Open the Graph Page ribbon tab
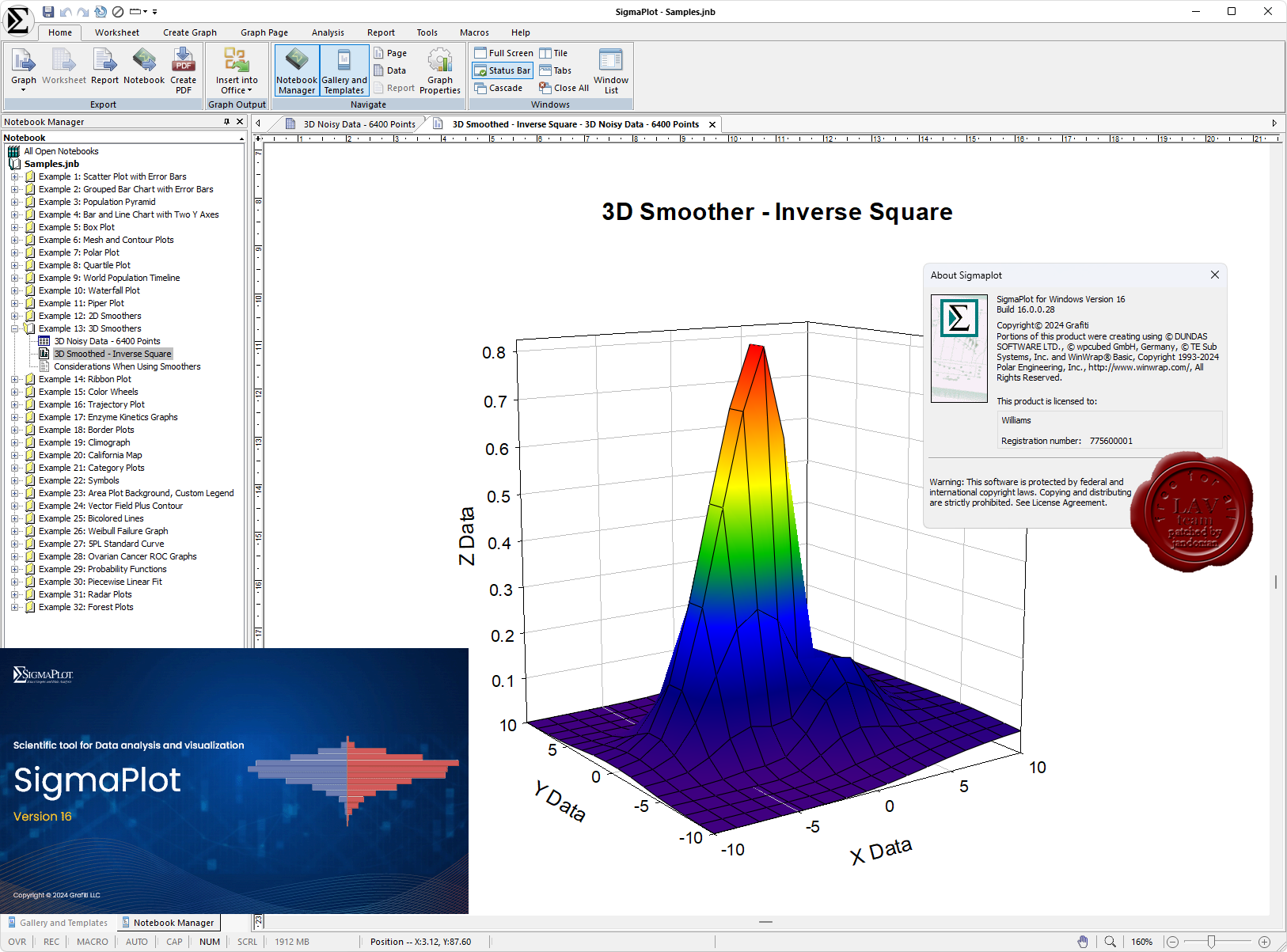Viewport: 1287px width, 952px height. click(x=264, y=32)
